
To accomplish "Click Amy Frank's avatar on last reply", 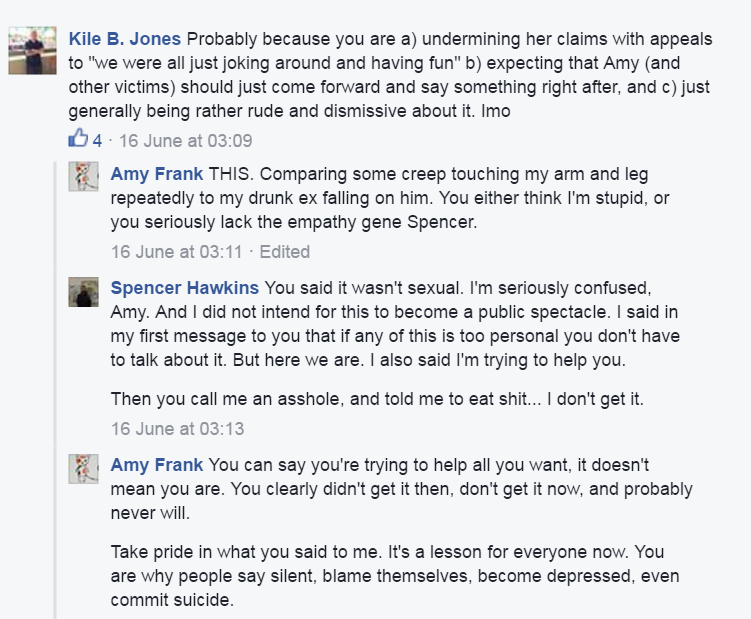I will pos(83,469).
